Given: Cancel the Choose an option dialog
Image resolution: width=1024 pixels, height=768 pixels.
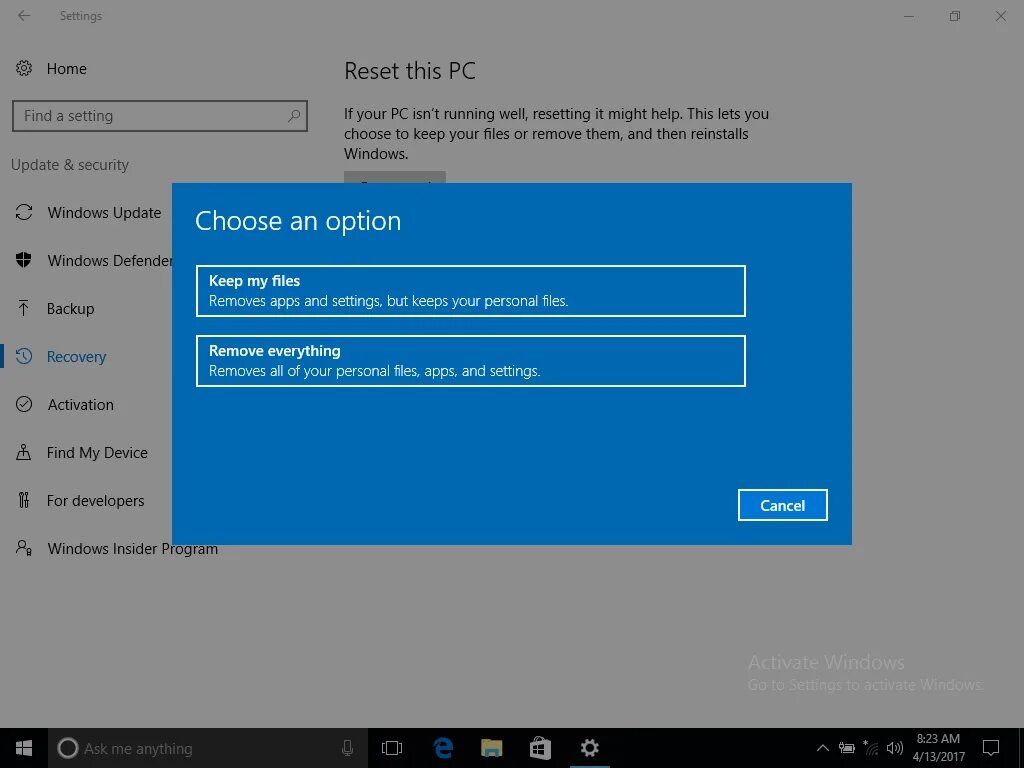Looking at the screenshot, I should coord(782,505).
